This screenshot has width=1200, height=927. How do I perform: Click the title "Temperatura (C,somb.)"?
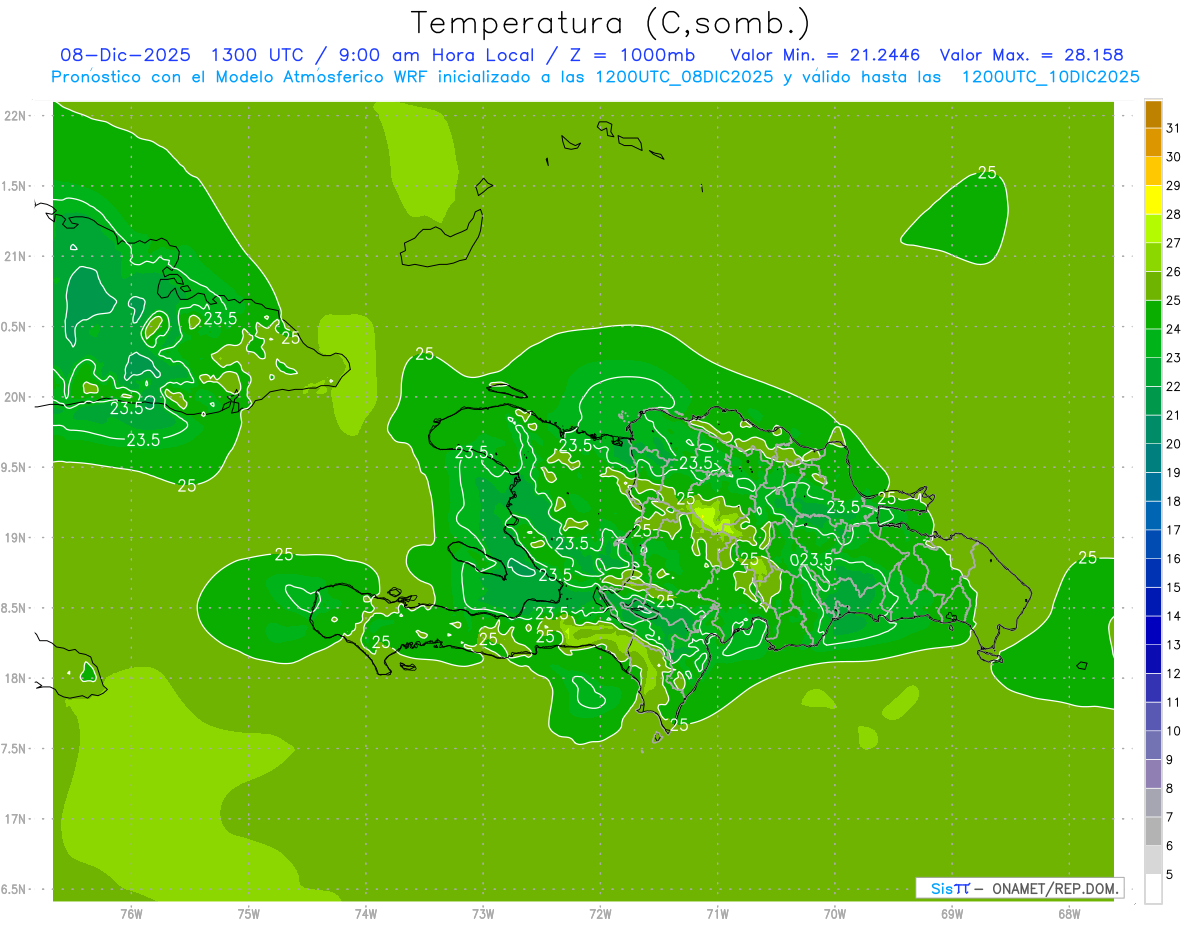tap(611, 24)
